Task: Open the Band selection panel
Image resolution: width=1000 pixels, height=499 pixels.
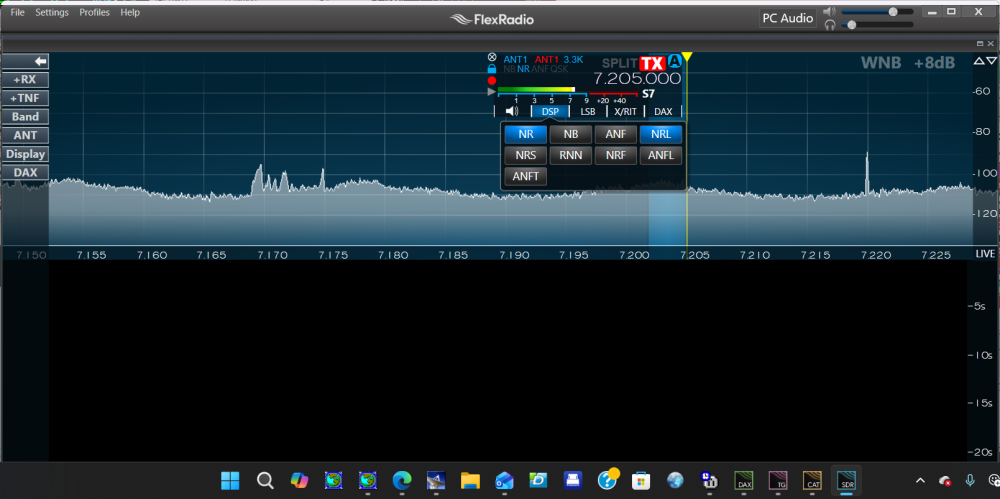Action: pos(25,117)
